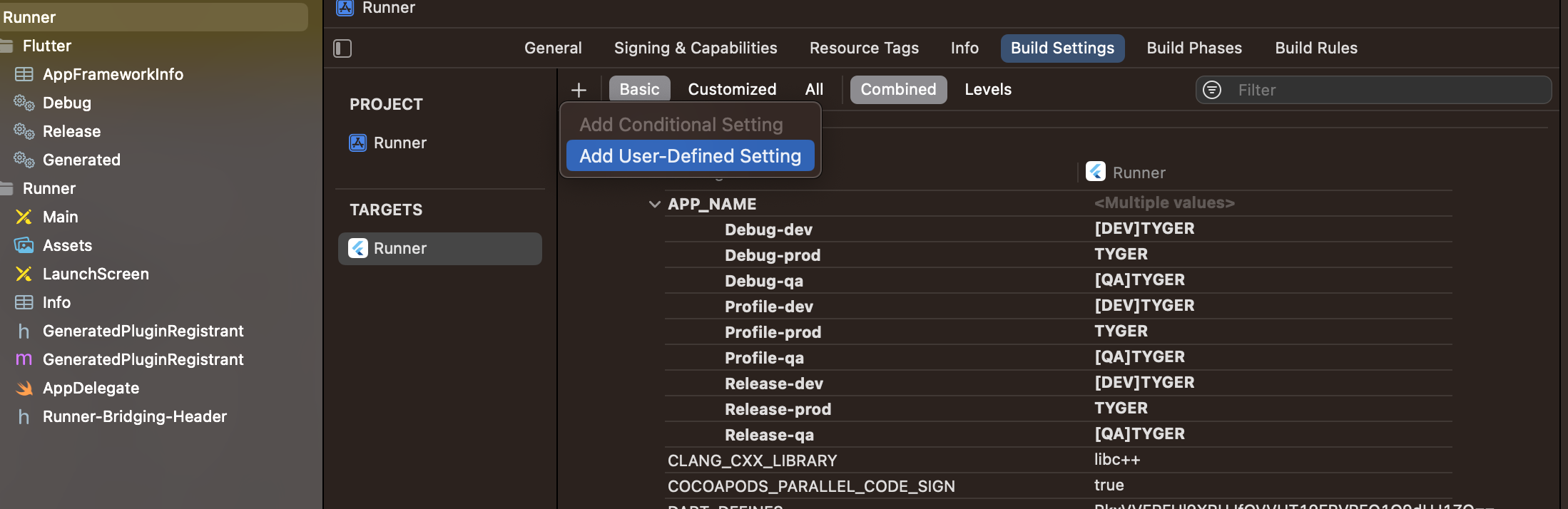Choose Add User-Defined Setting menu item

(690, 155)
